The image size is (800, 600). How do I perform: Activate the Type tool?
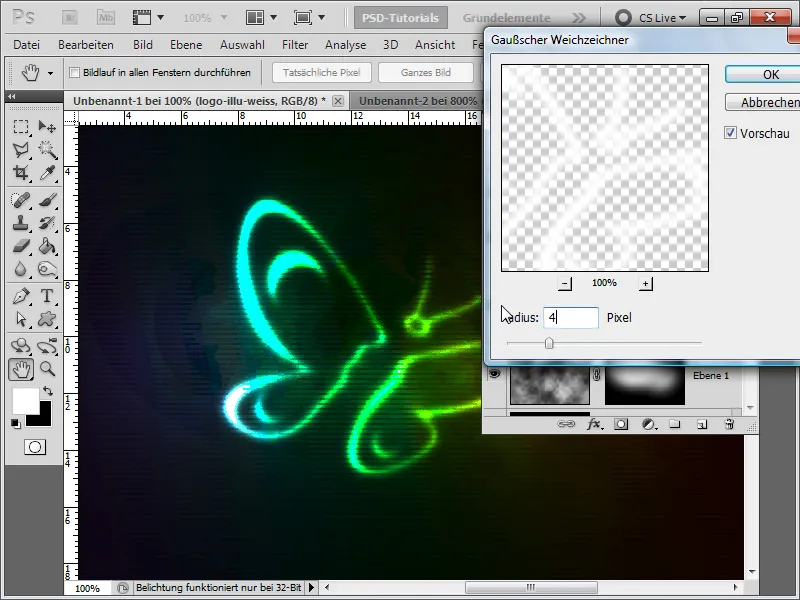46,296
